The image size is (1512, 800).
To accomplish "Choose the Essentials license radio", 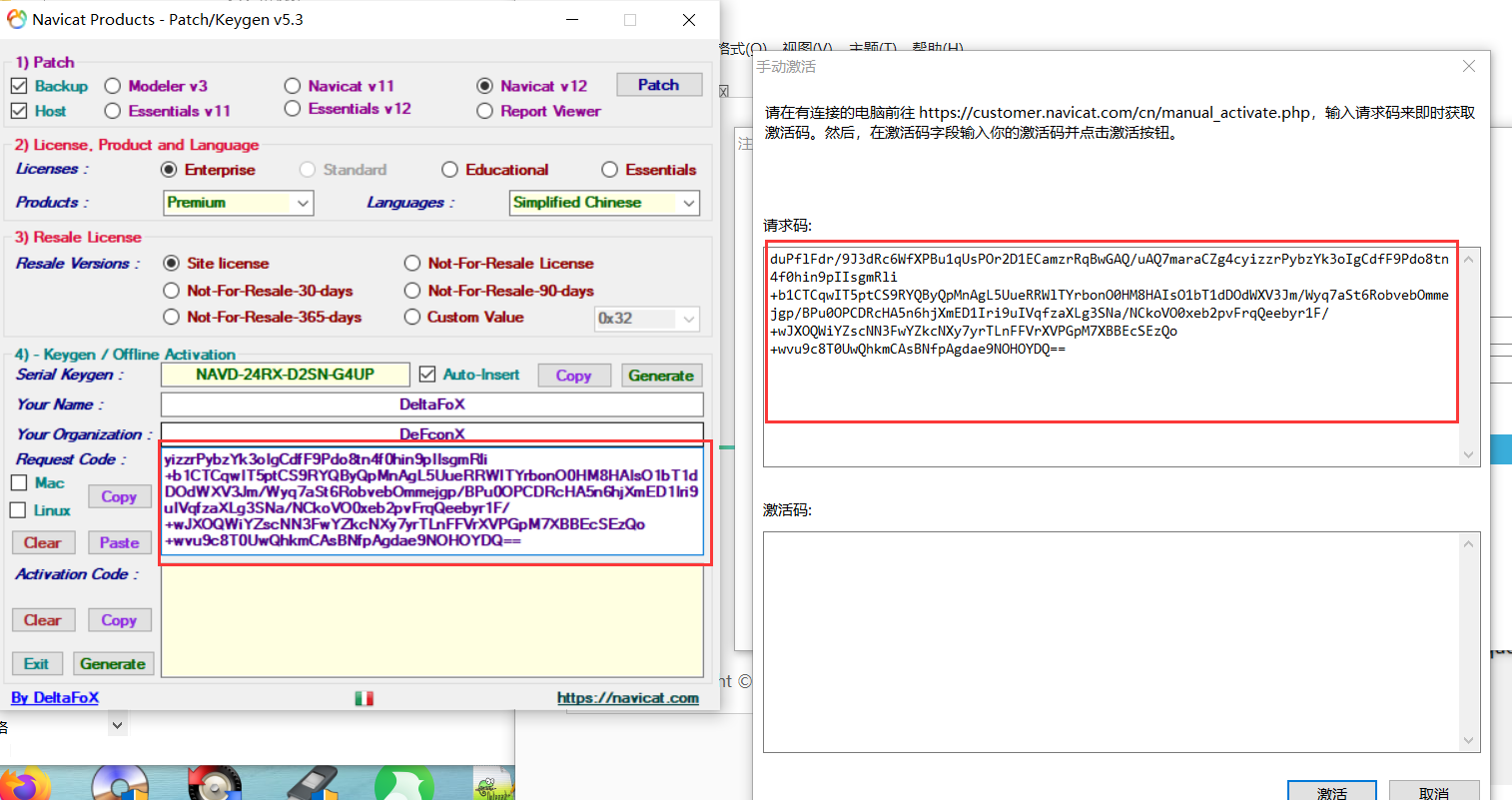I will [x=610, y=170].
